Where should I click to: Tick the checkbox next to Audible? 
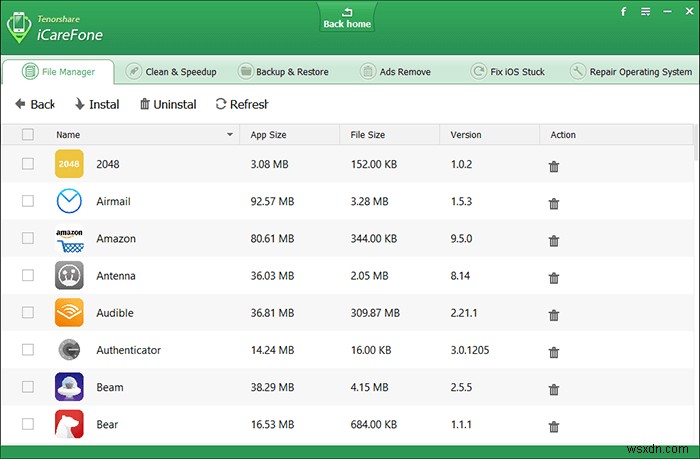tap(28, 313)
